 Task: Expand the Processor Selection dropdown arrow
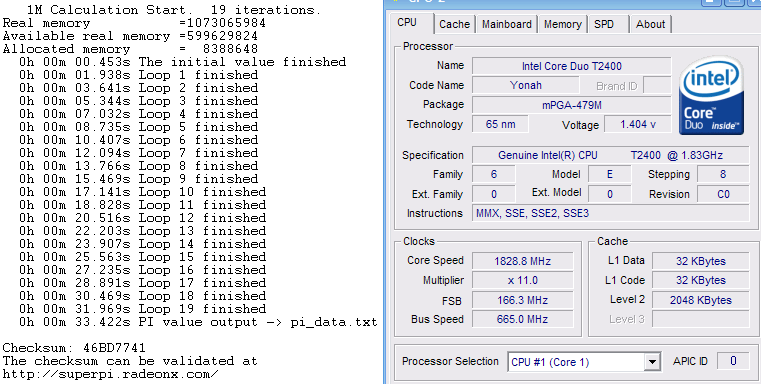[x=652, y=362]
